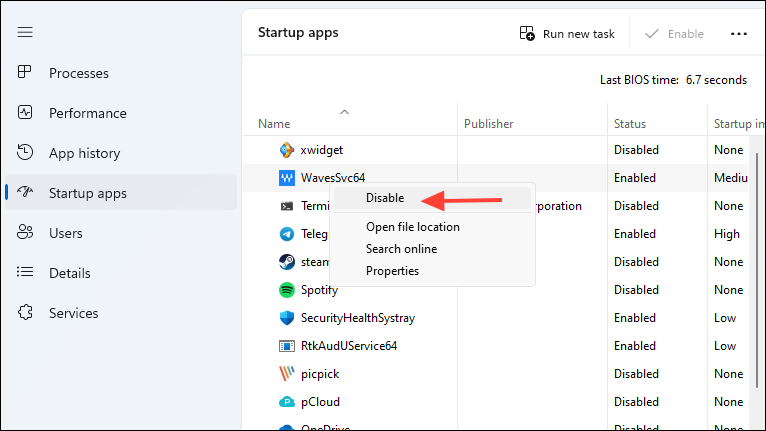The height and width of the screenshot is (431, 766).
Task: Select the xwidget row name
Action: click(x=321, y=150)
